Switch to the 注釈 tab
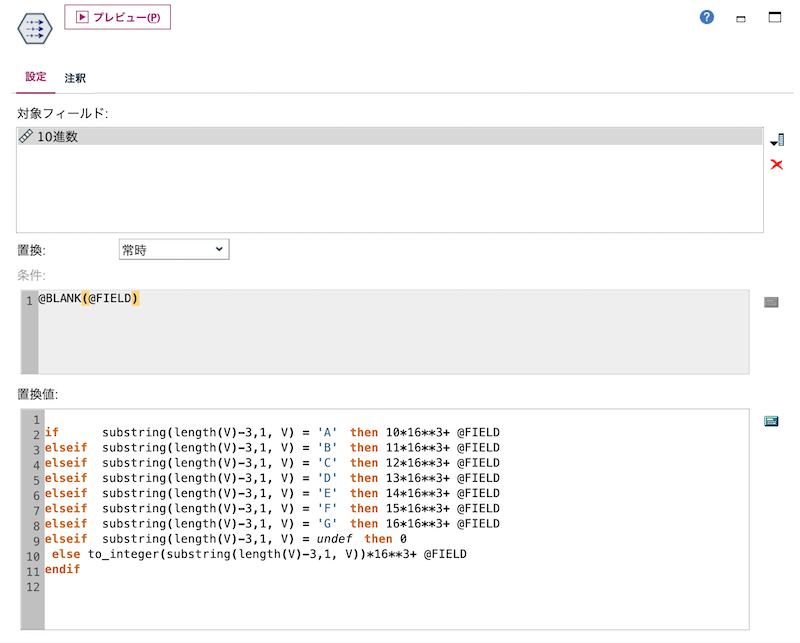 click(x=74, y=77)
